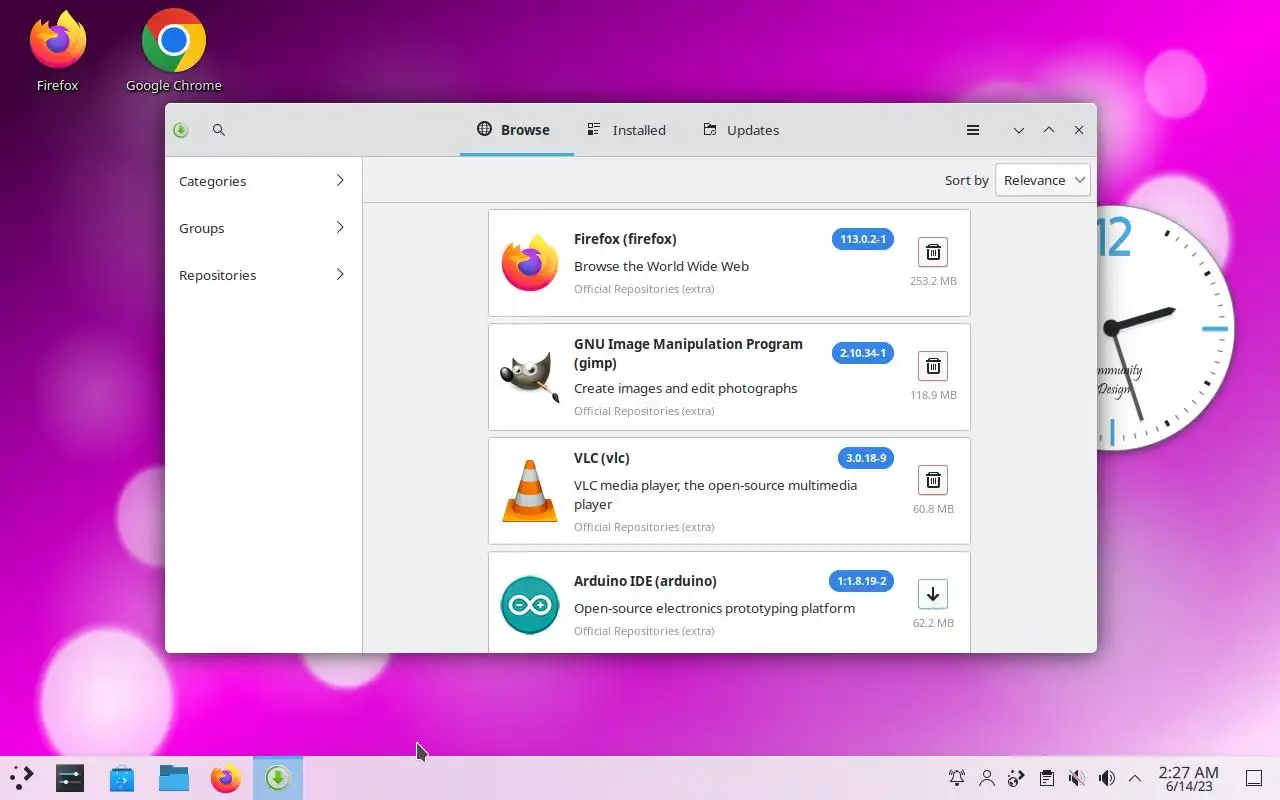Click GIMP version badge 2.10.34-1
The height and width of the screenshot is (800, 1280).
863,353
